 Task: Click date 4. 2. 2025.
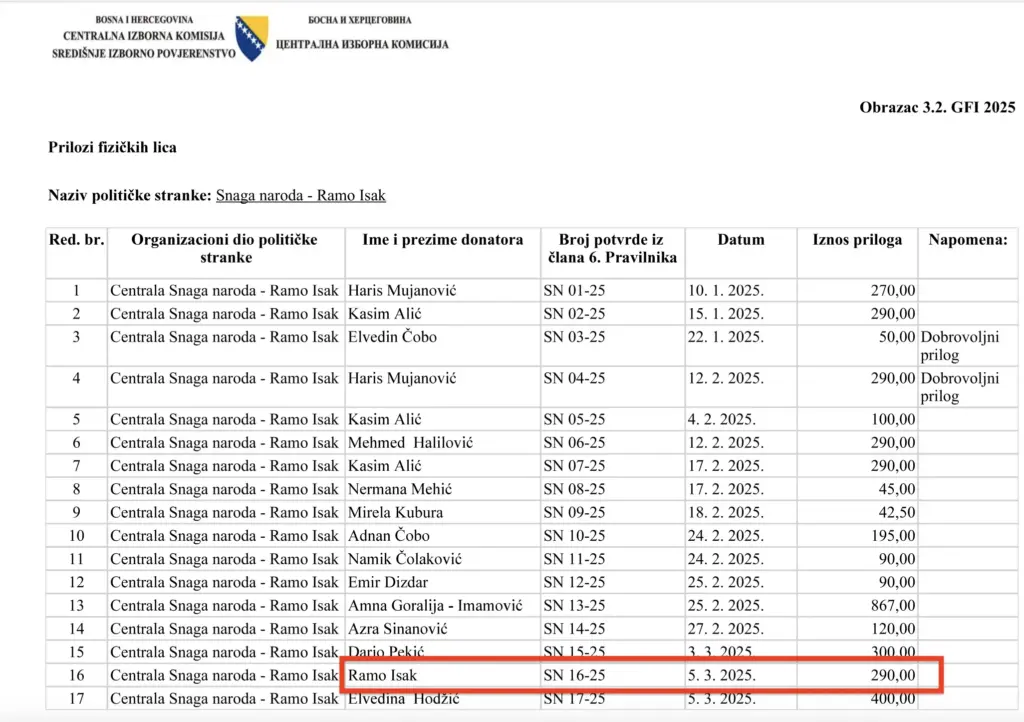tap(722, 419)
